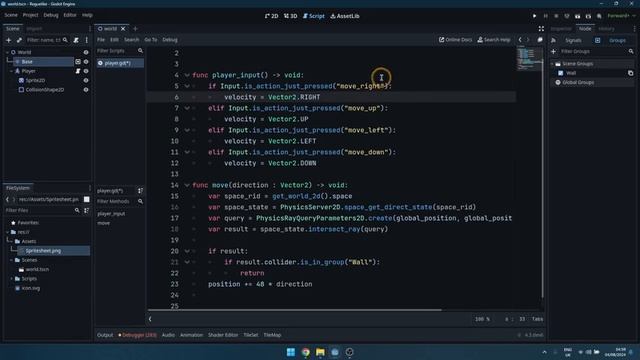
Task: Fold the player_input function at line 4
Action: click(x=187, y=75)
